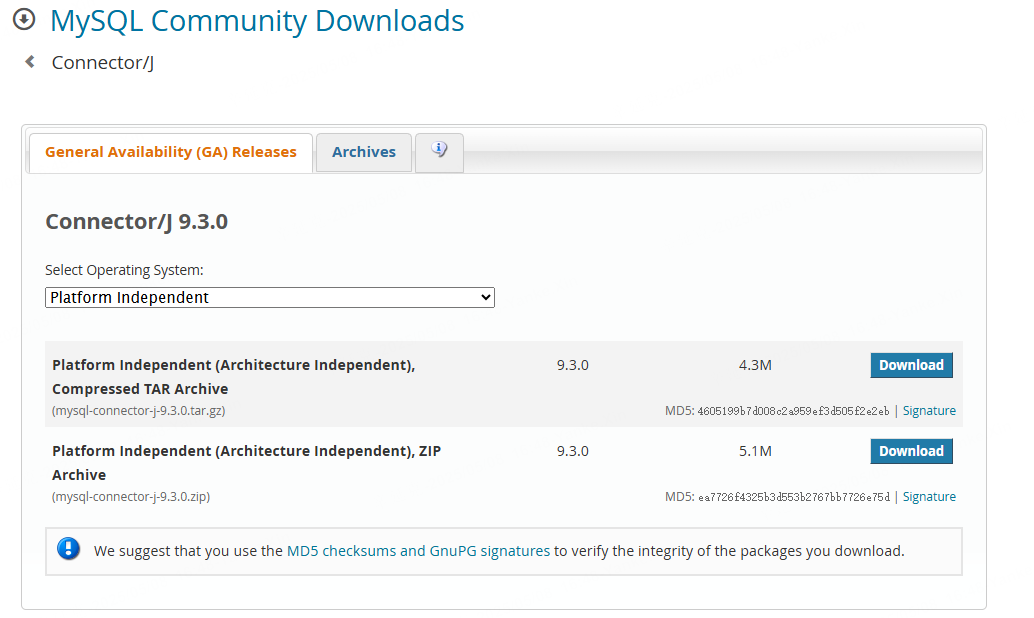The height and width of the screenshot is (618, 1034).
Task: Download the ZIP Archive package
Action: pyautogui.click(x=911, y=451)
